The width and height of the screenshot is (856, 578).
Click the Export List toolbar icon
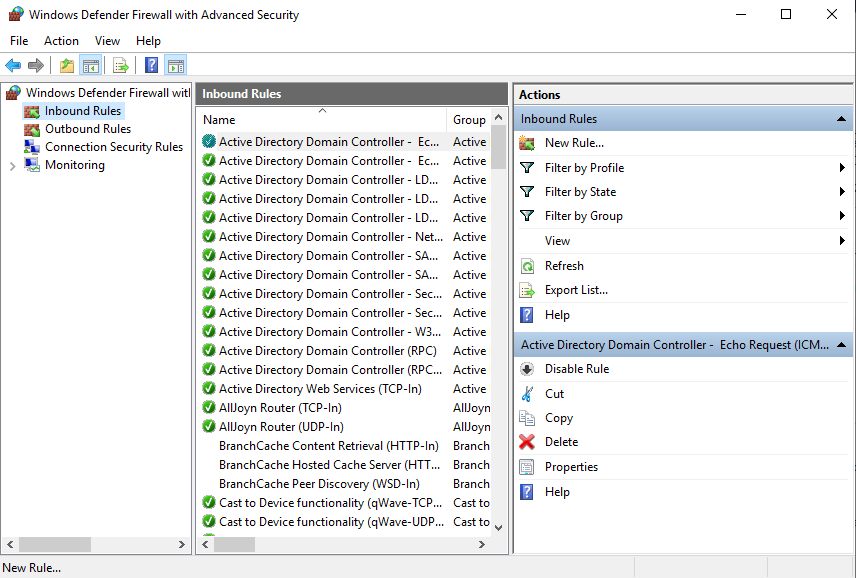coord(120,66)
